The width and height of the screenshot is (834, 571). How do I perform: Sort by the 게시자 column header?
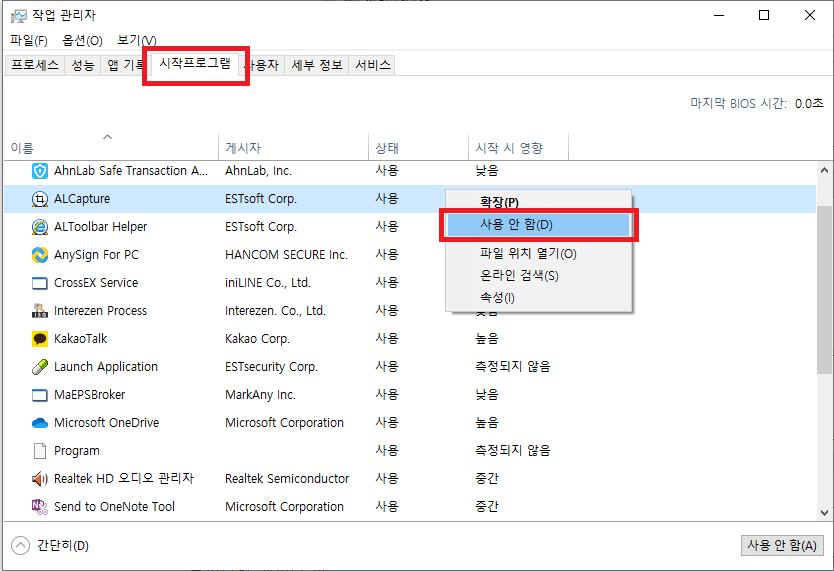click(293, 148)
